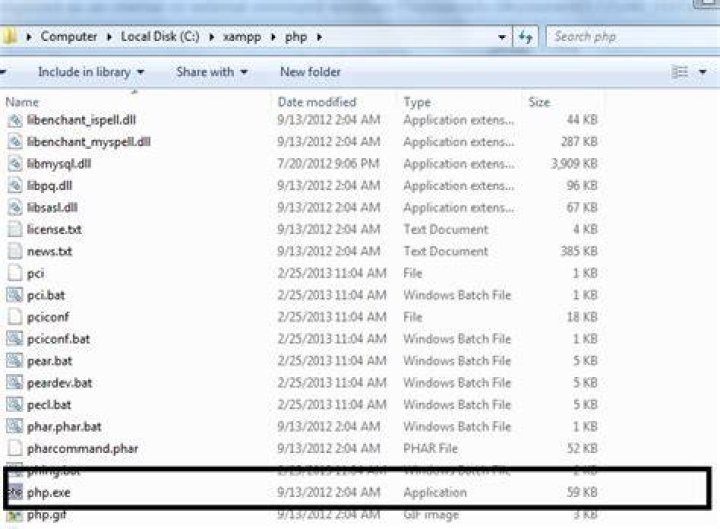The width and height of the screenshot is (720, 529).
Task: Expand the arrow after xampp breadcrumb
Action: (273, 37)
